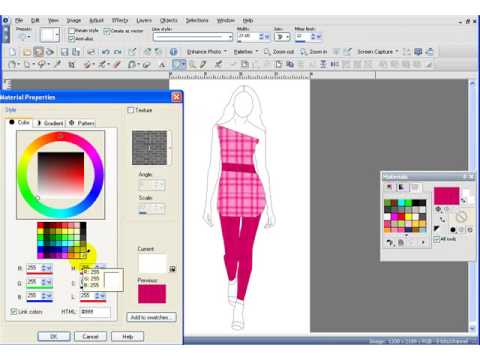Click the foreground magenta swatch in Materials palette
This screenshot has height=360, width=480.
[x=447, y=196]
